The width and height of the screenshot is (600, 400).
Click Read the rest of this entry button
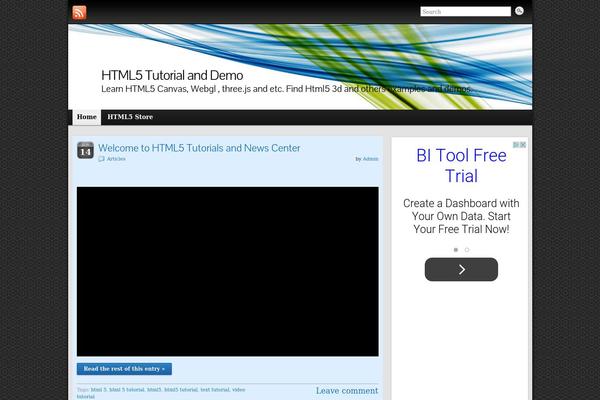point(124,369)
